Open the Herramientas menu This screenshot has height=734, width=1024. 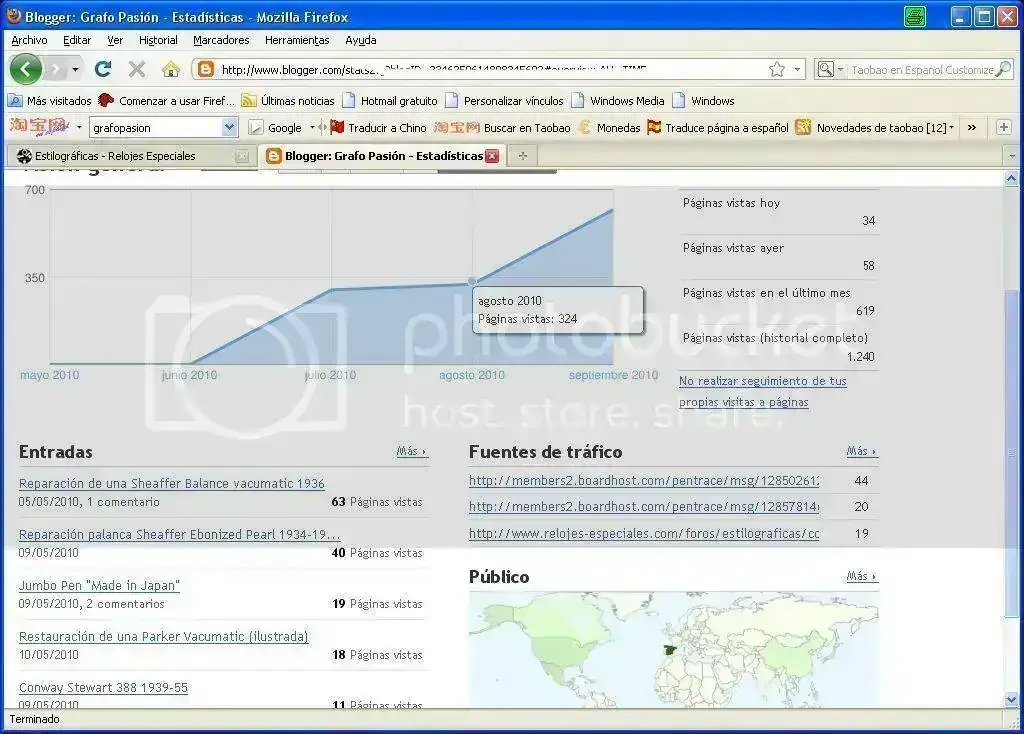coord(297,40)
